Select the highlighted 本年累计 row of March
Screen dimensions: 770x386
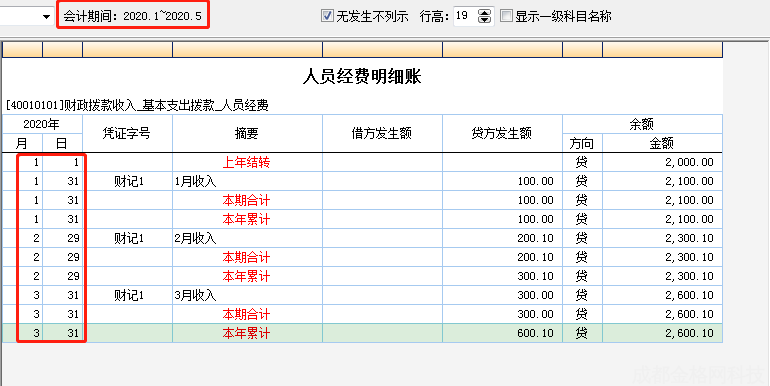pos(362,333)
